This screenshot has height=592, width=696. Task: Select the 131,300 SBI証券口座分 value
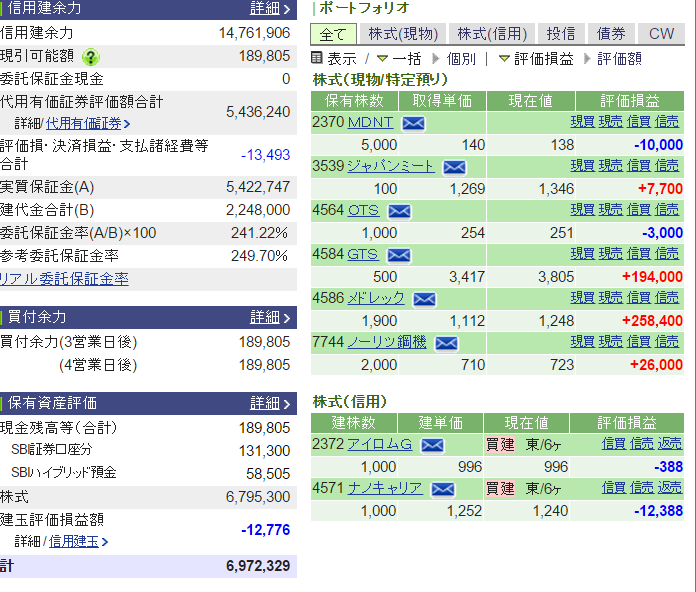[265, 450]
